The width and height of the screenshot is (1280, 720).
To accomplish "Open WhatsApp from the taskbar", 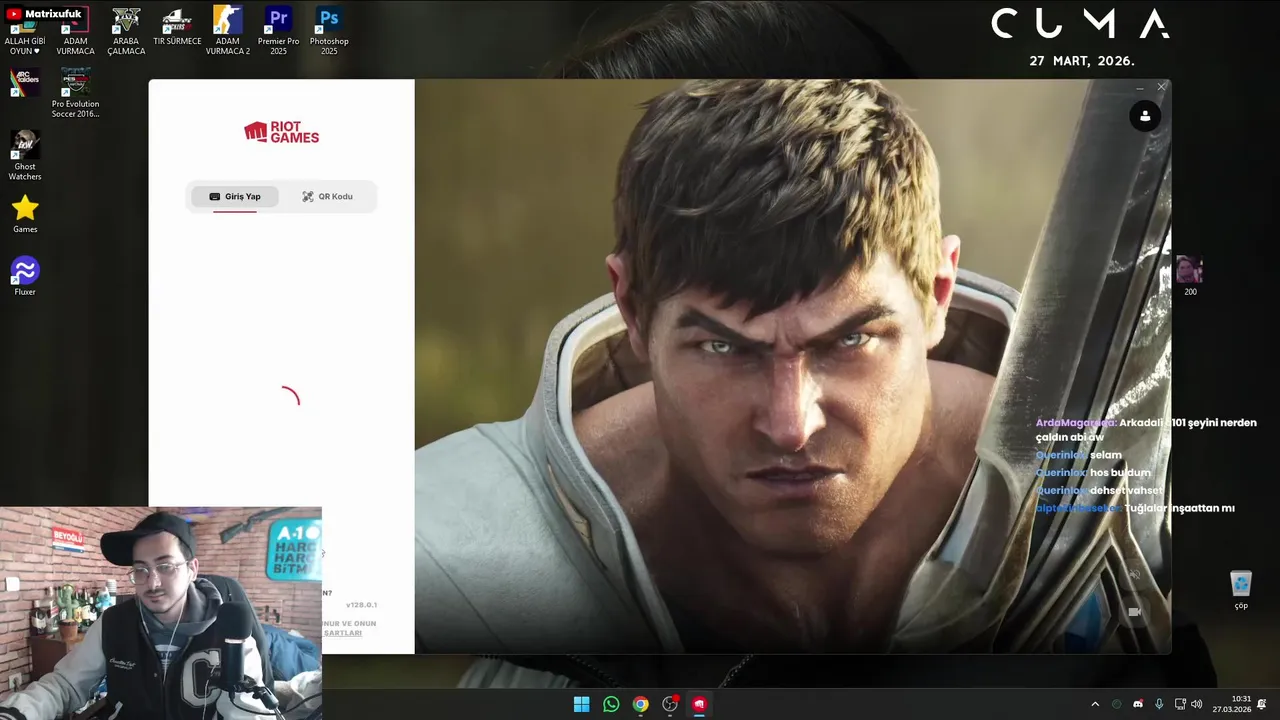I will click(611, 704).
